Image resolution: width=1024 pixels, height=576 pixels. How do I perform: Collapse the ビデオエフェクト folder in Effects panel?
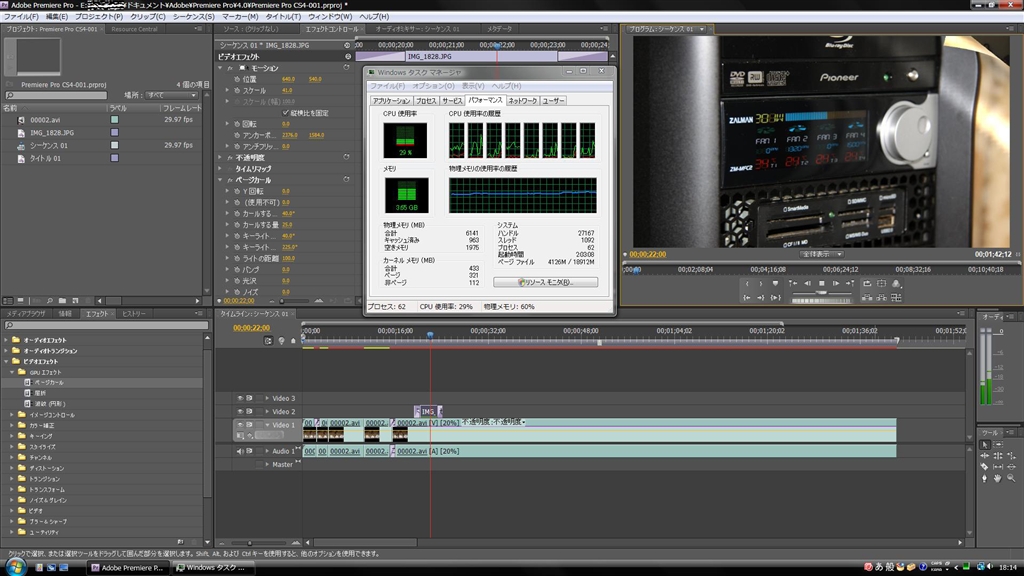click(x=8, y=361)
